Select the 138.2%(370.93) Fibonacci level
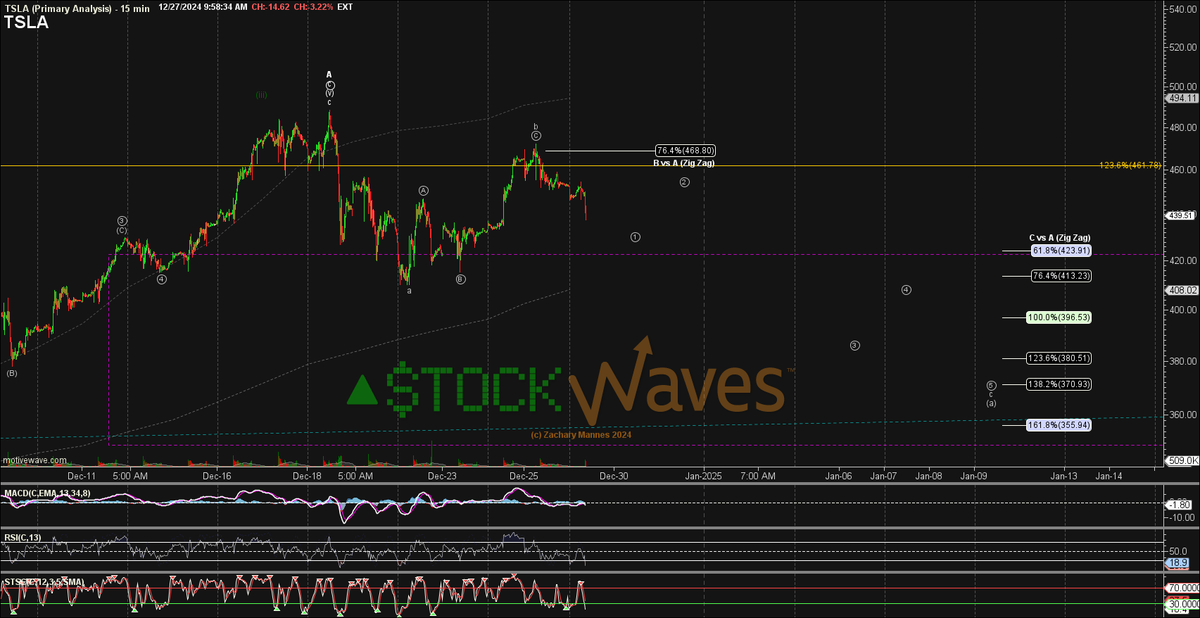The width and height of the screenshot is (1200, 618). coord(1058,384)
